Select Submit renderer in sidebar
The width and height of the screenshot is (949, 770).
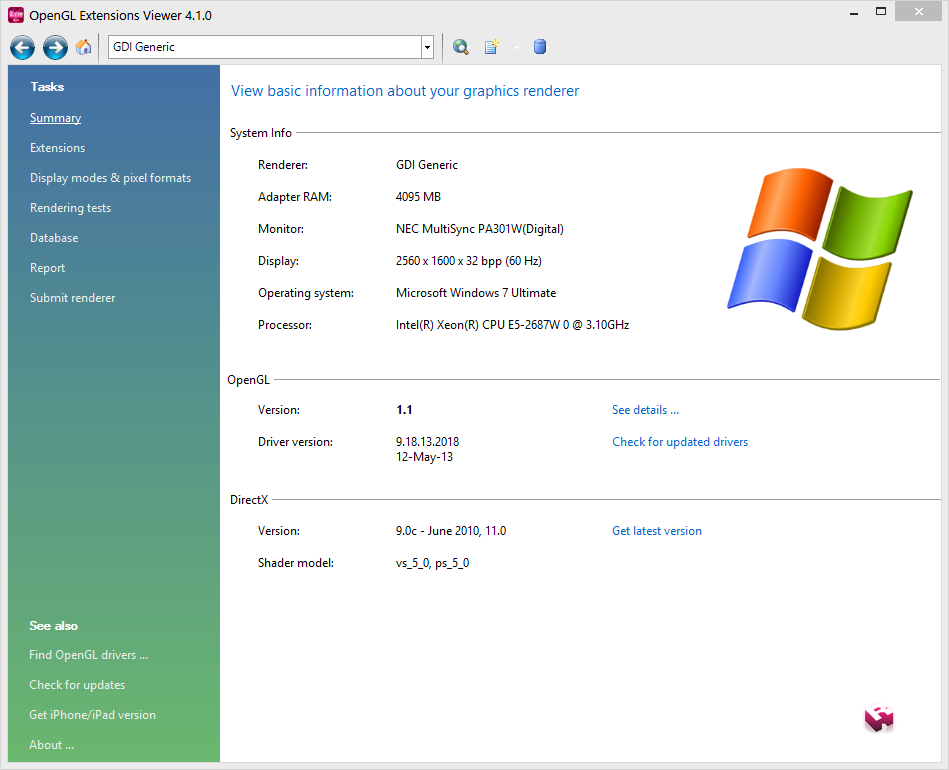tap(73, 298)
